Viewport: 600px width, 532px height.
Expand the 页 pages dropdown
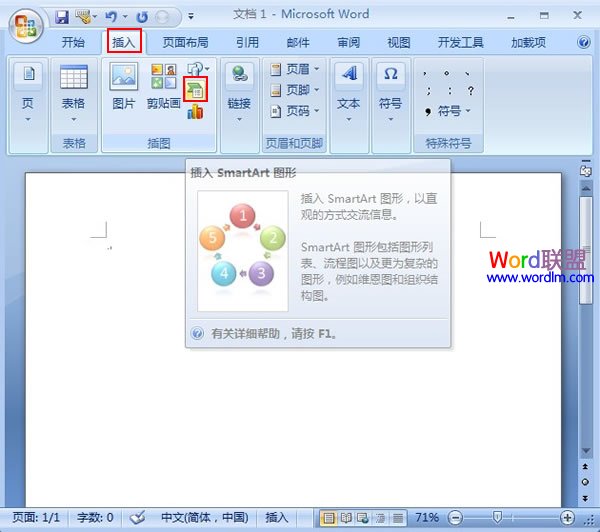[28, 94]
